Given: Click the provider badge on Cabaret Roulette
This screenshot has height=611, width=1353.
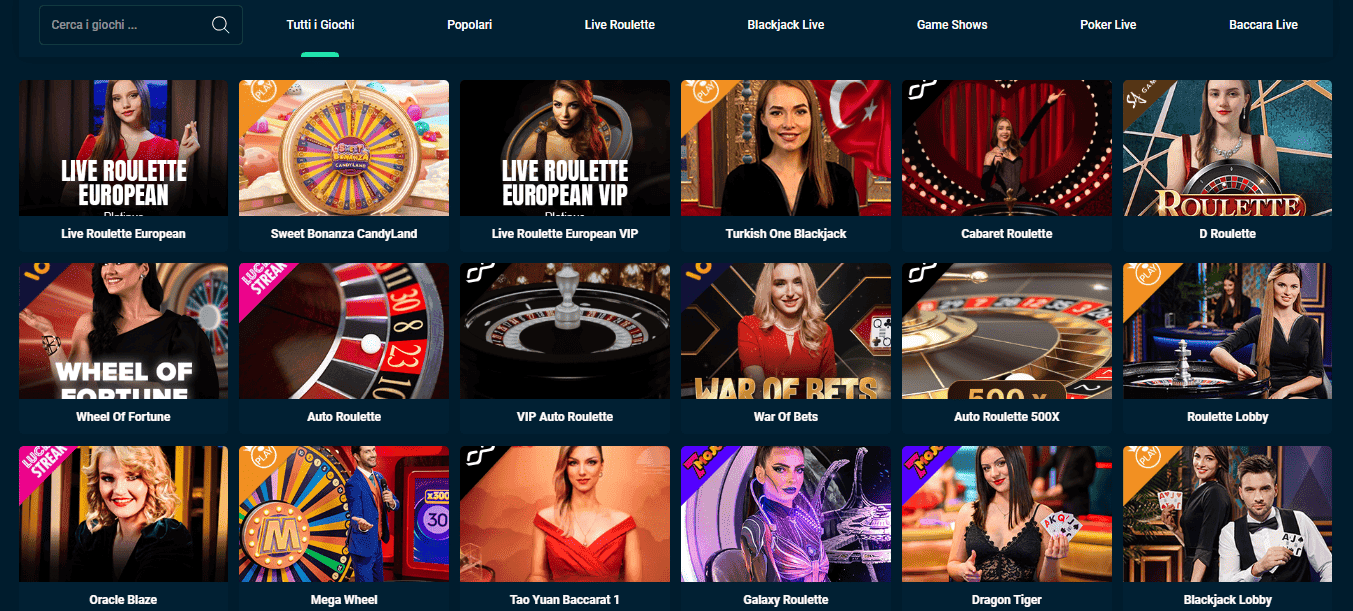Looking at the screenshot, I should tap(916, 93).
